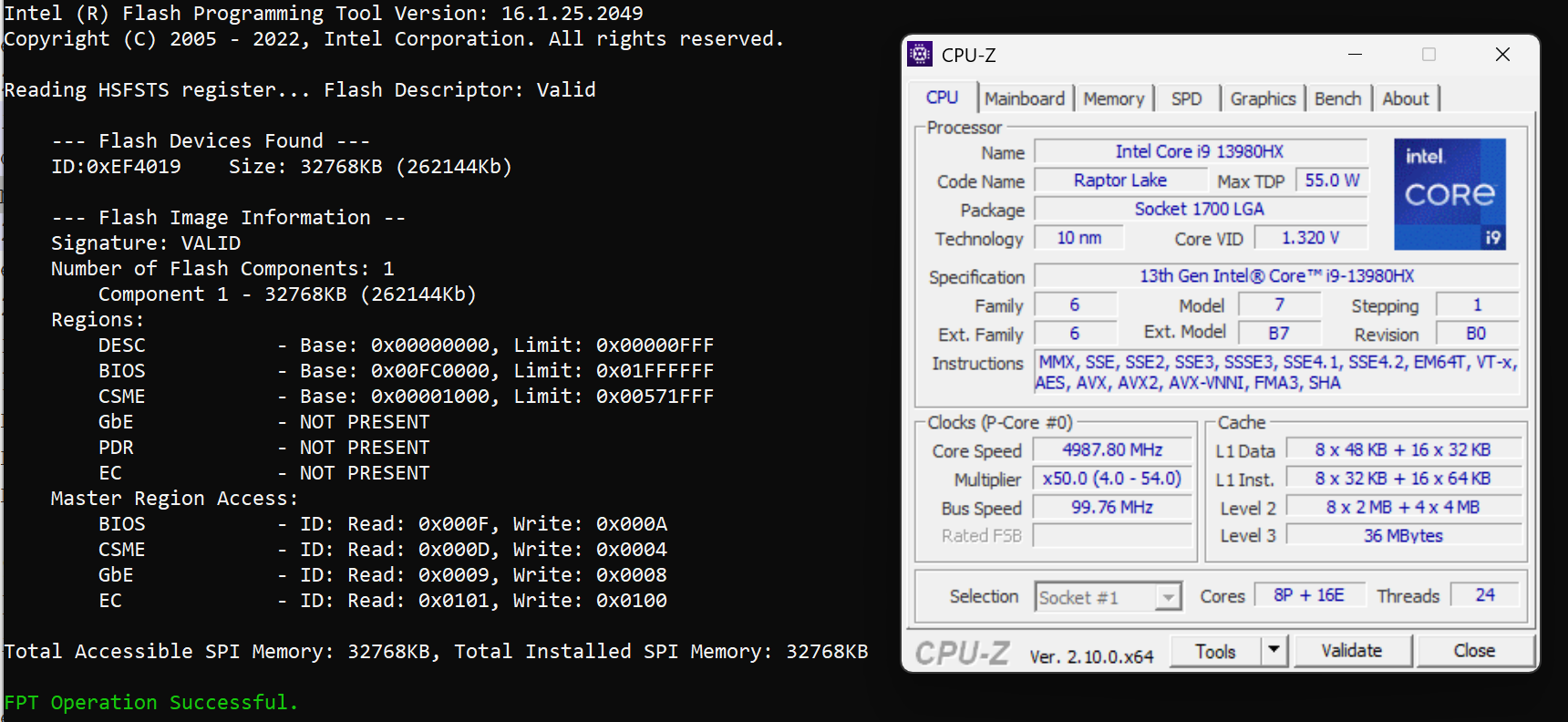Click the Ver. 2.10.0.x64 version label

[x=1091, y=656]
